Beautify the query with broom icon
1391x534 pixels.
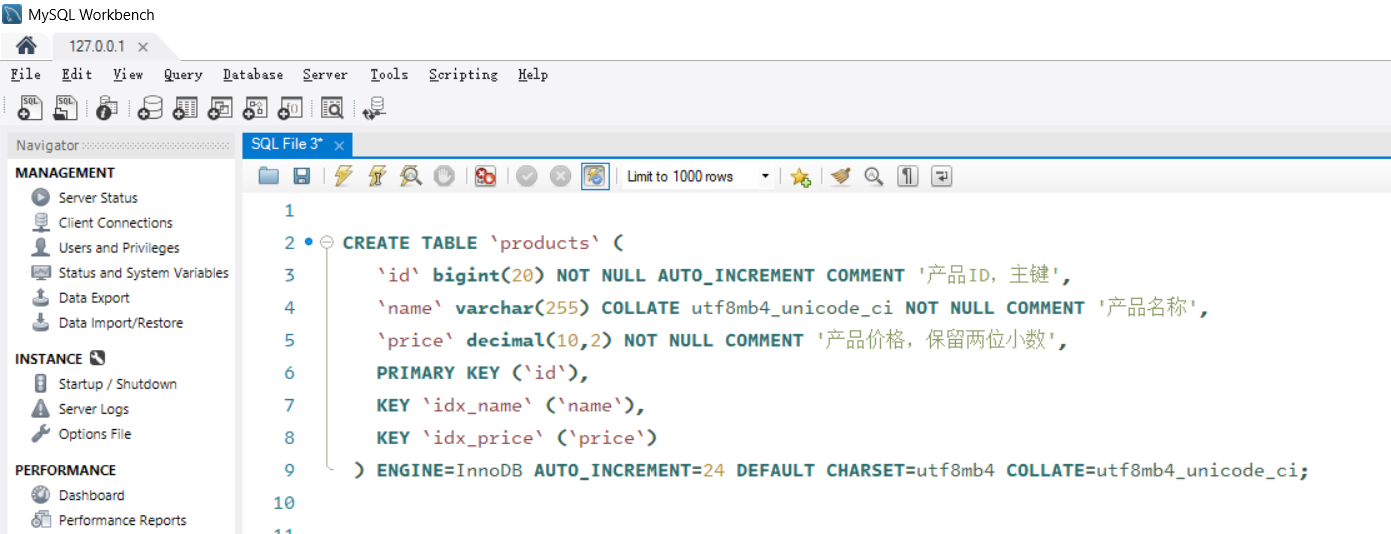tap(840, 176)
